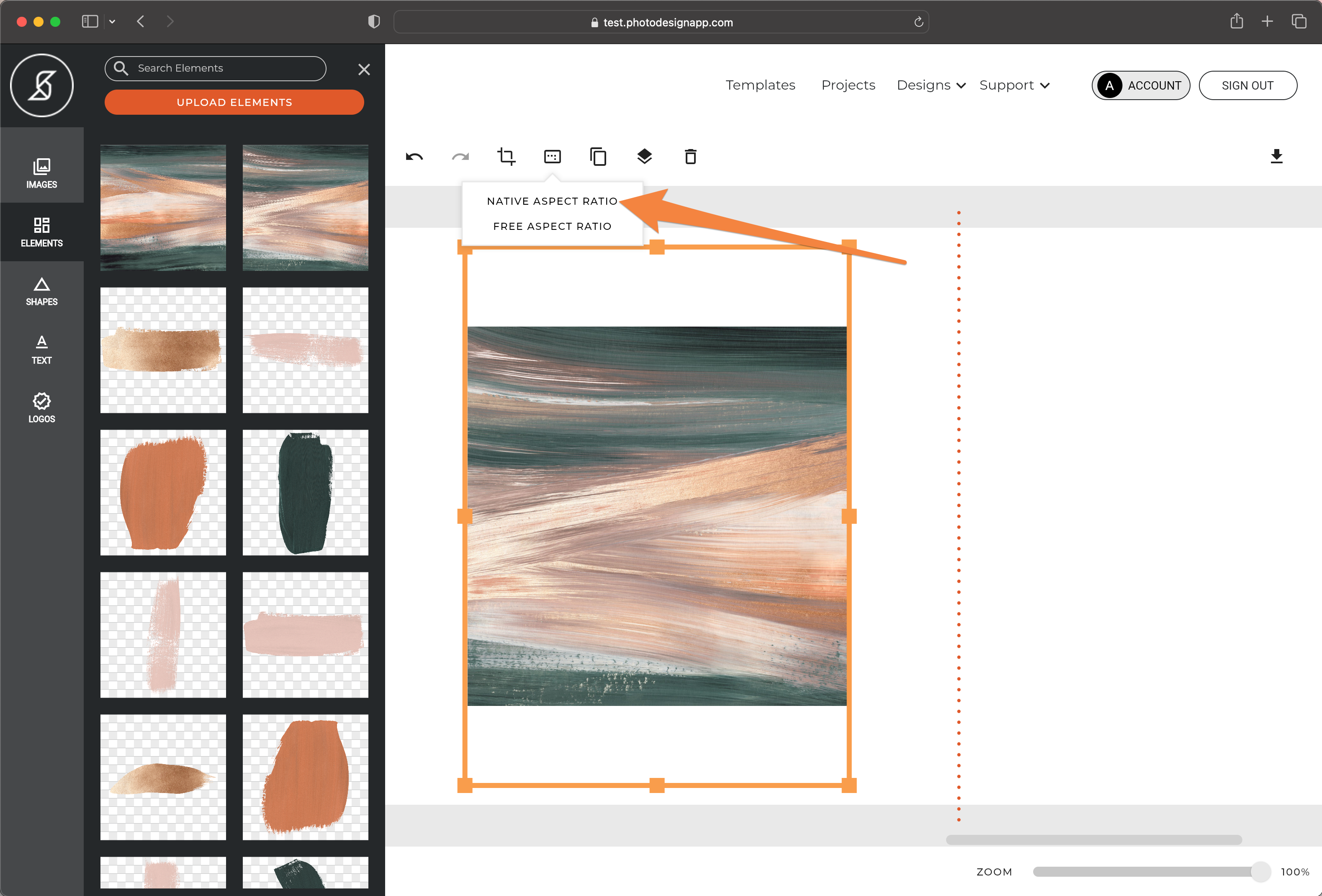Click the magnifier icon in Search Elements
Image resolution: width=1322 pixels, height=896 pixels.
[x=121, y=68]
